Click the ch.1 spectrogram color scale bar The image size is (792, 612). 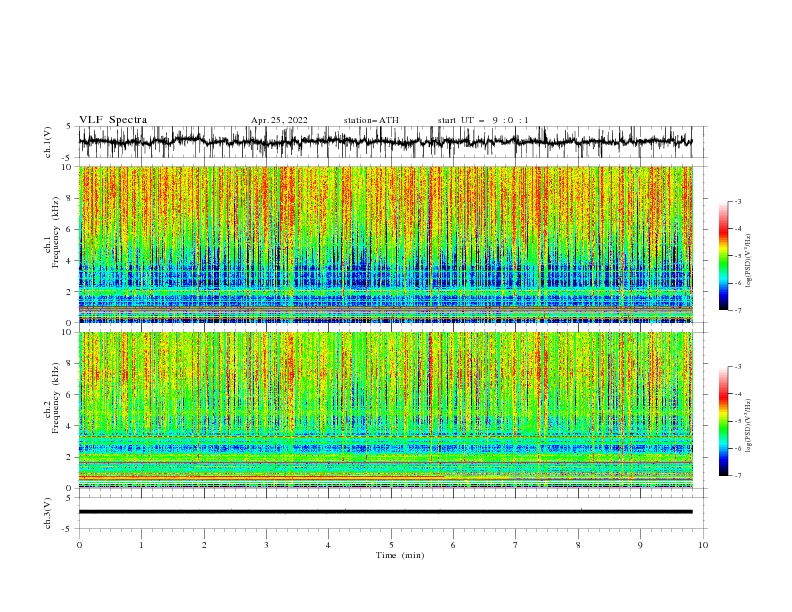click(723, 256)
